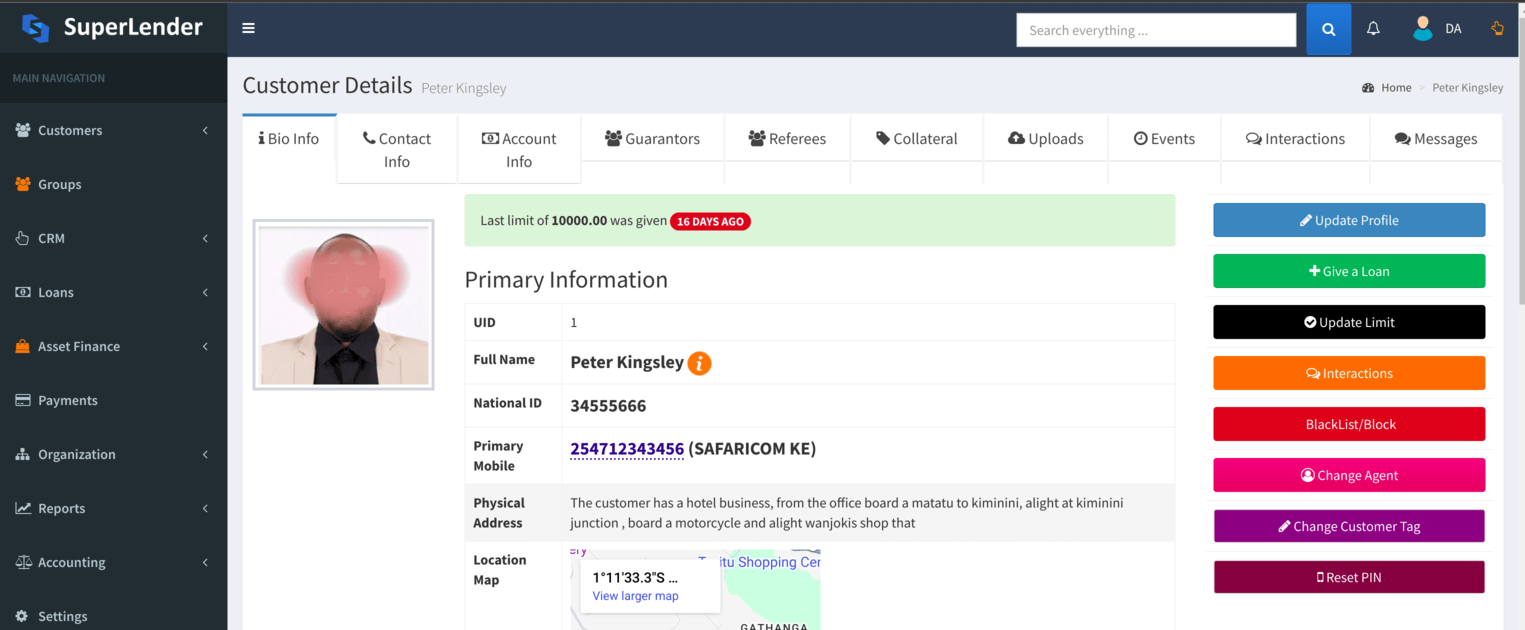1525x630 pixels.
Task: Click the purple Change Customer Tag button
Action: [1349, 526]
